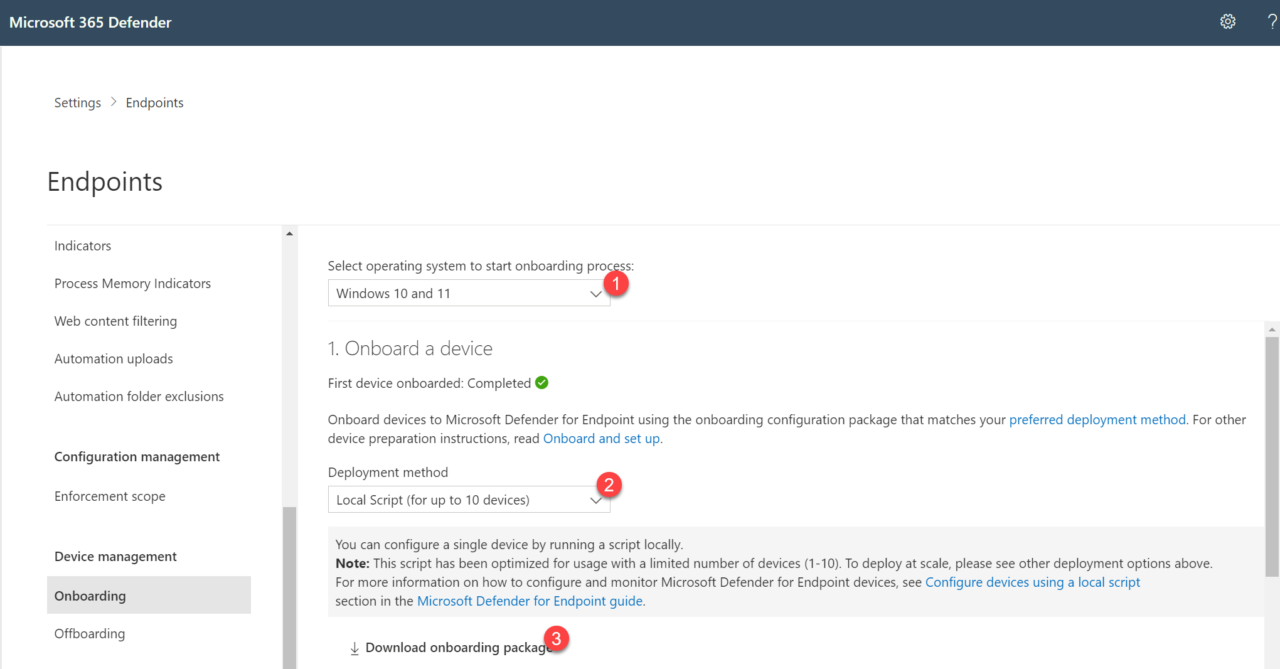Click the green Completed checkmark icon
The height and width of the screenshot is (669, 1280).
point(542,383)
